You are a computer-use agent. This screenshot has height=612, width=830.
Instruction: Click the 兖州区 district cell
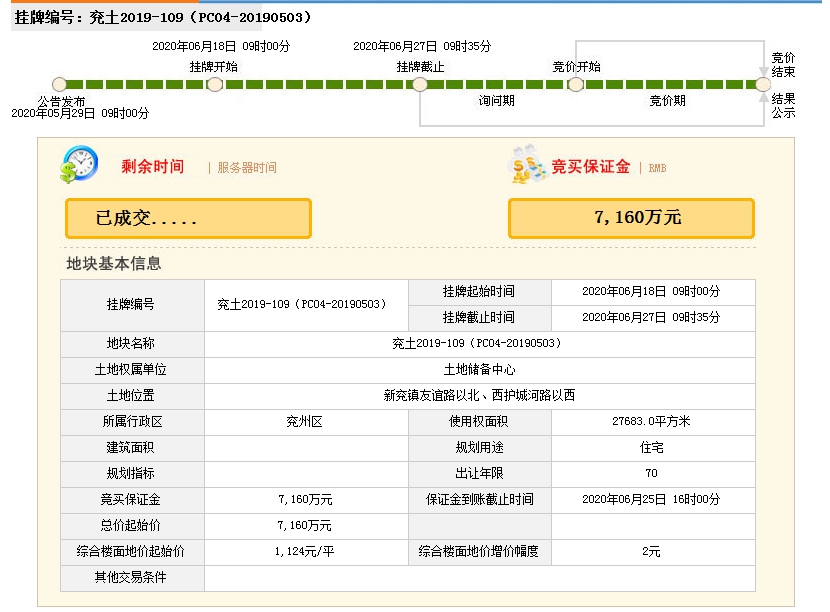(x=305, y=421)
